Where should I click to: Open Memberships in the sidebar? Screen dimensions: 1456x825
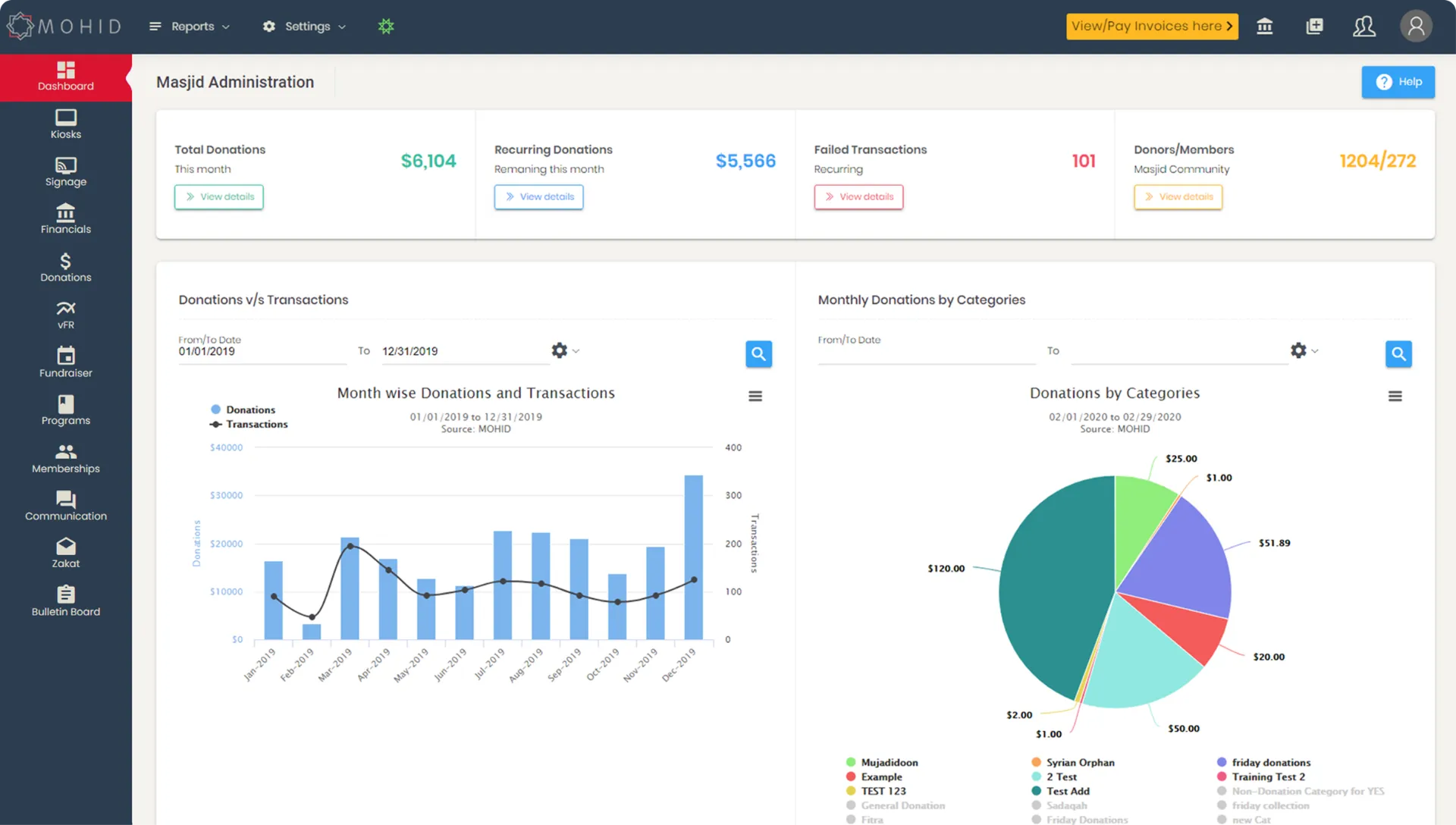tap(66, 459)
